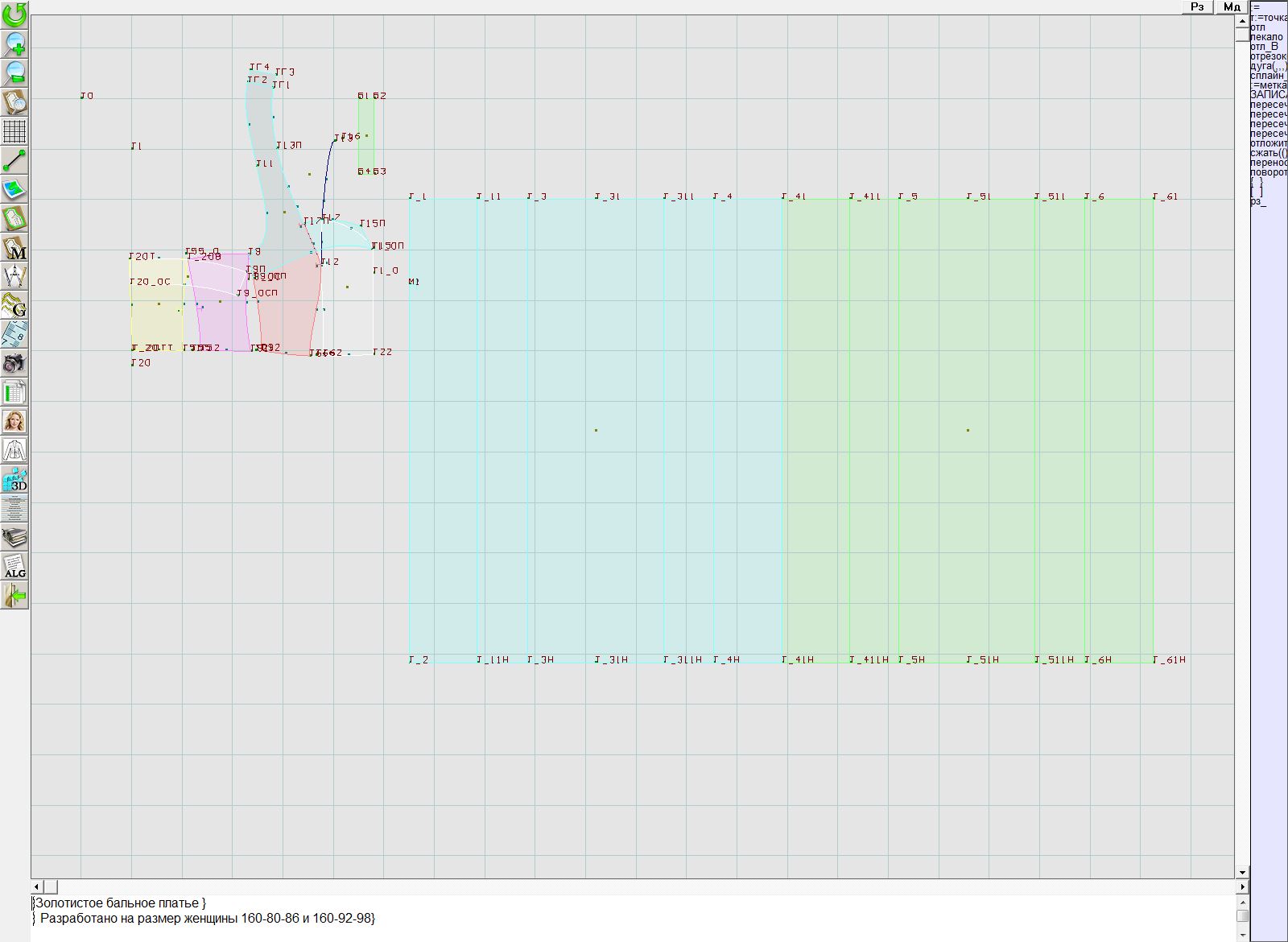Click the camera snapshot icon
The image size is (1288, 942).
tap(14, 363)
